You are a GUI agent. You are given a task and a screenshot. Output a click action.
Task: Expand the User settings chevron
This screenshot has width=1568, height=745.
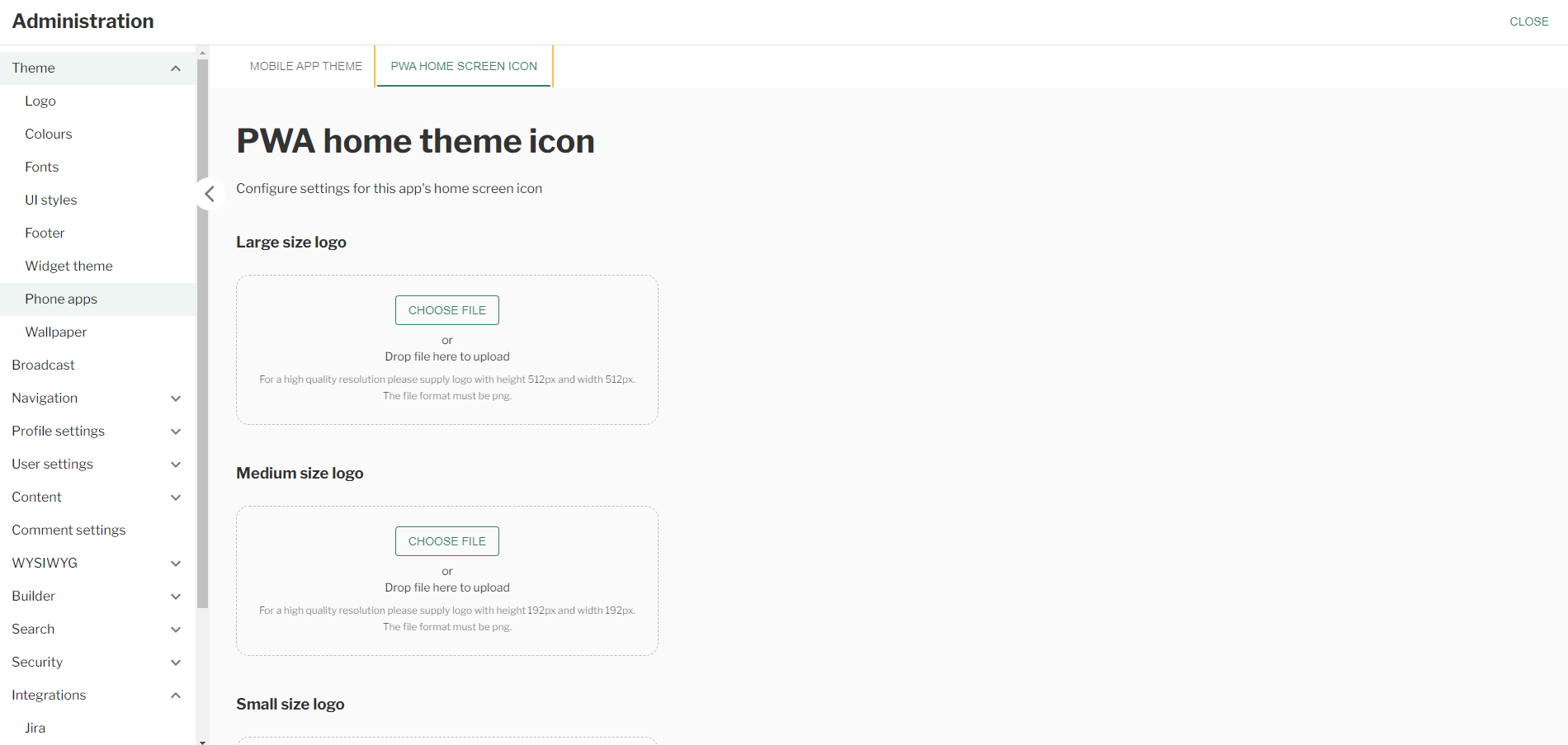pyautogui.click(x=176, y=464)
